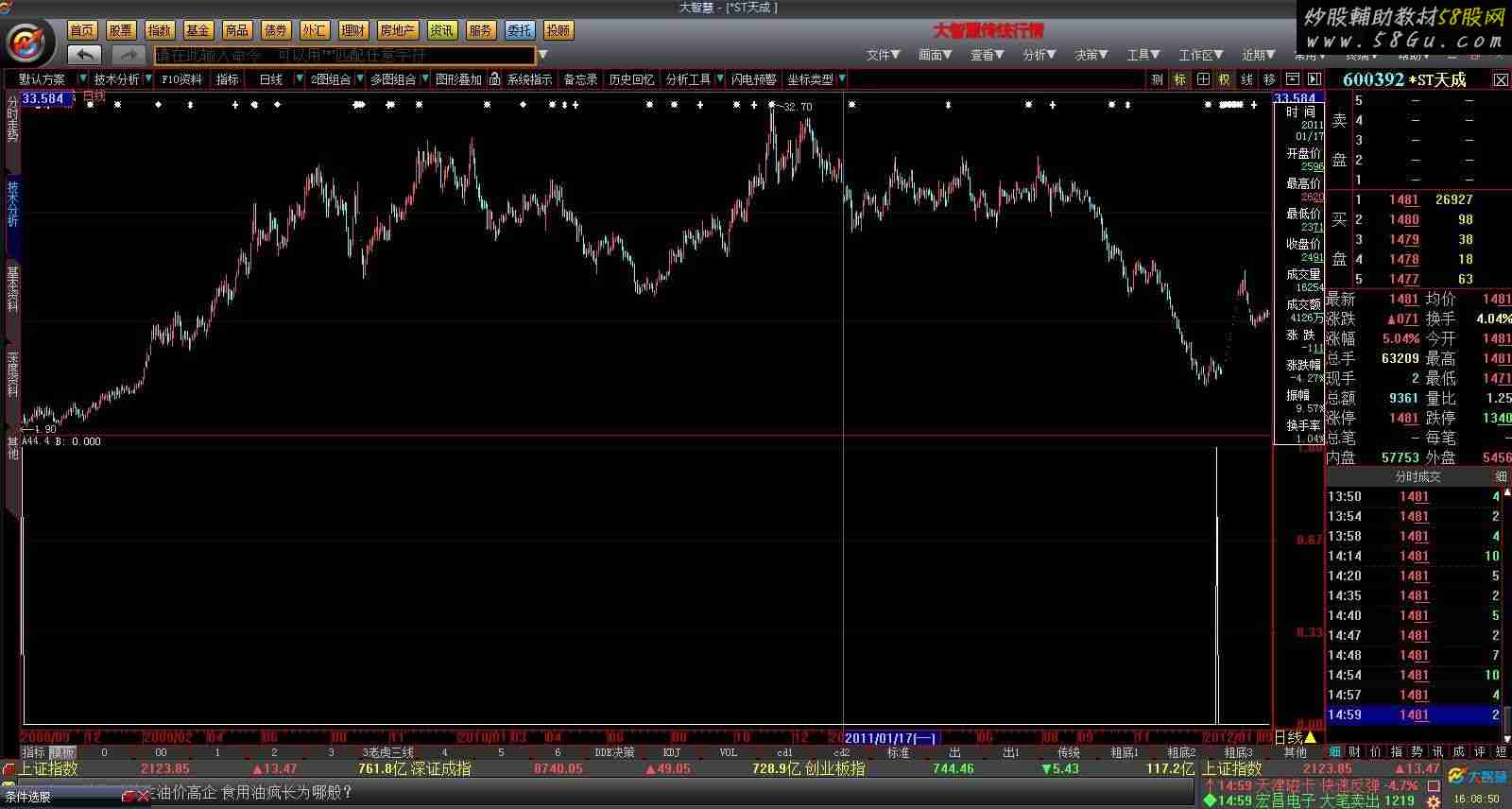This screenshot has height=809, width=1512.
Task: Click the side panel collapse icon
Action: 1314,79
